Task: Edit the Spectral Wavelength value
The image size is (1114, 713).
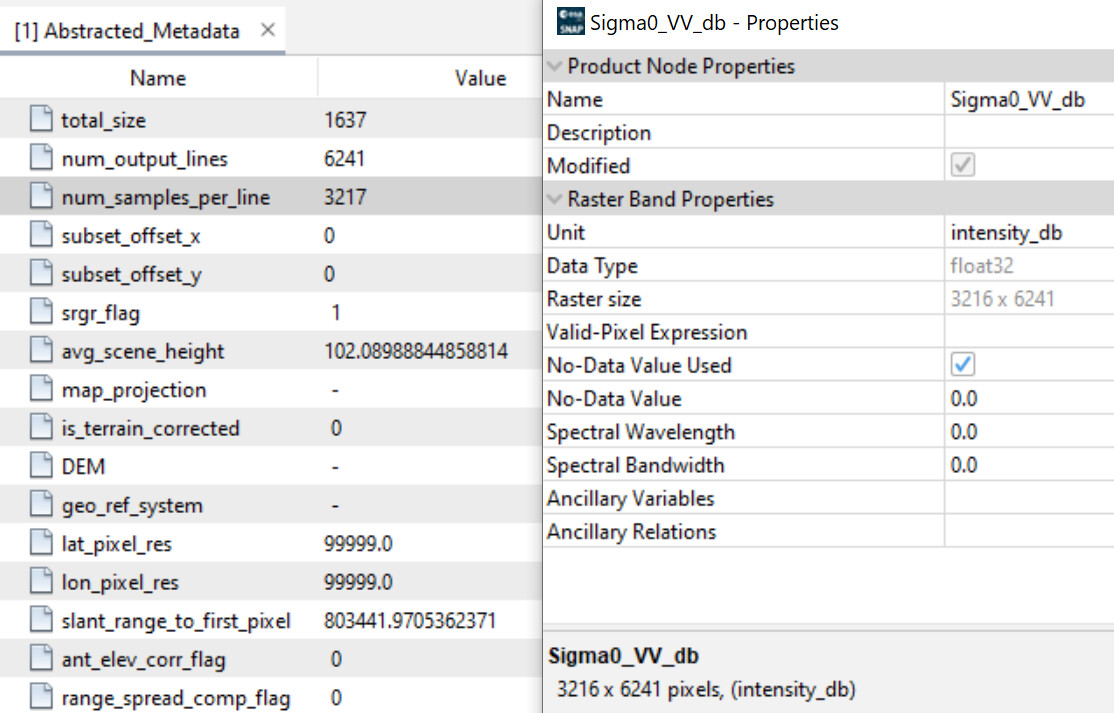Action: (x=1029, y=432)
